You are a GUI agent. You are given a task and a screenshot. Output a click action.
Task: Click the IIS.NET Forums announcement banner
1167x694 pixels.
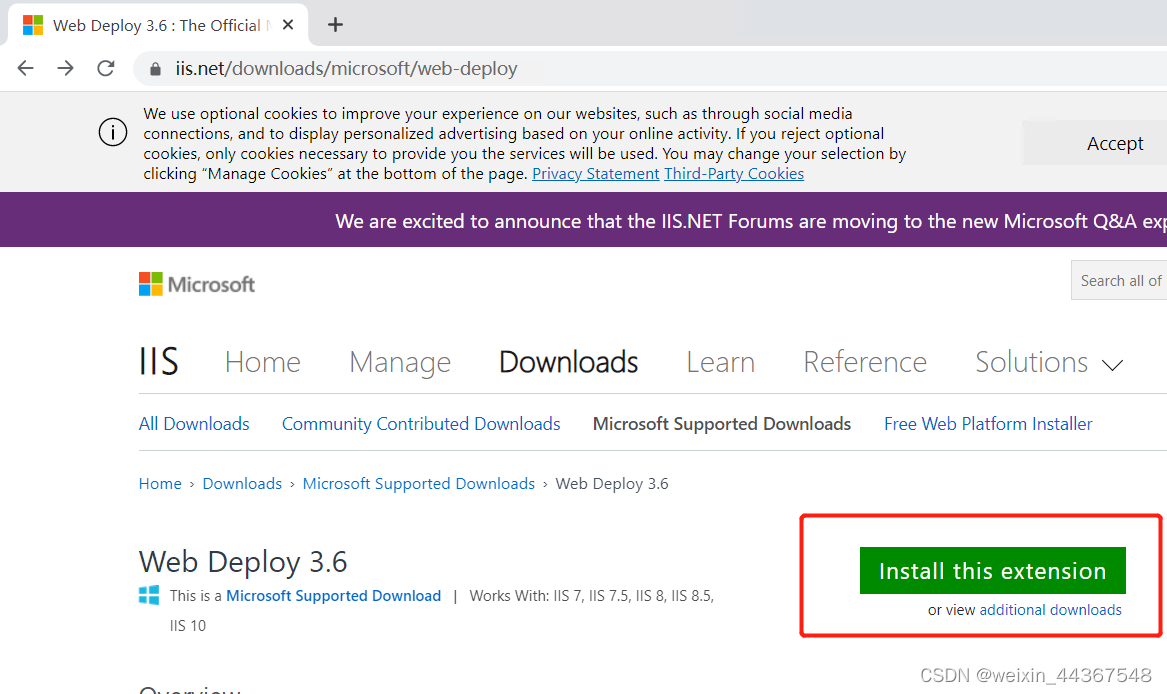pos(584,220)
